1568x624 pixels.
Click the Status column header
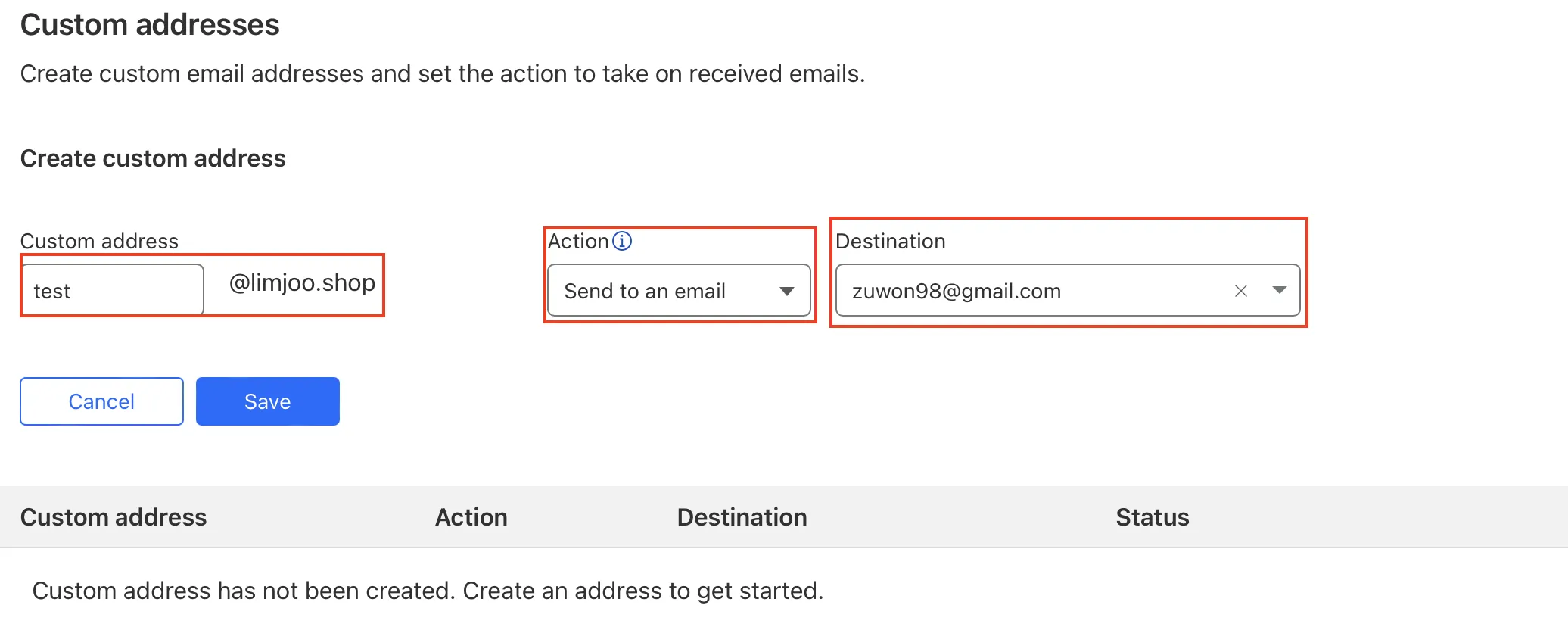[x=1152, y=517]
